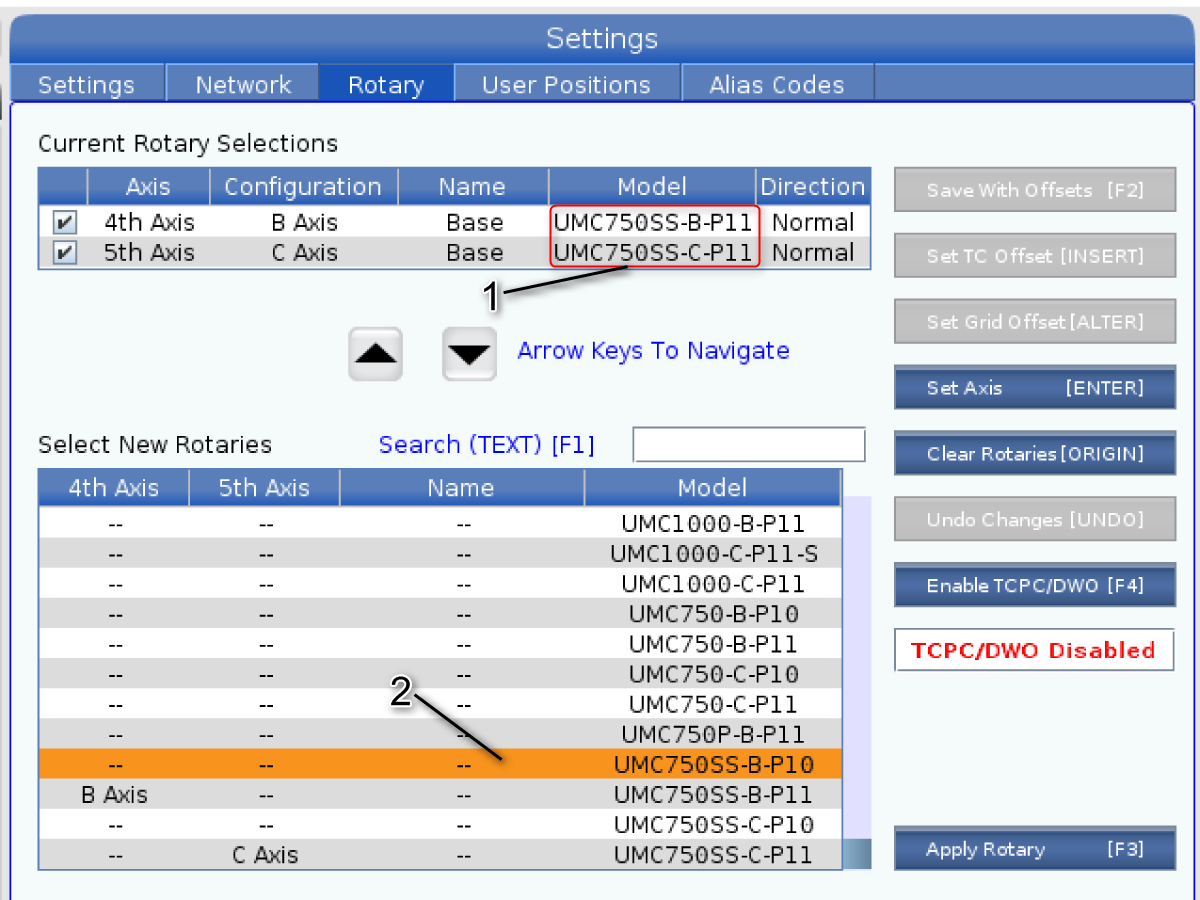Click Save With Offsets [F2] button
The width and height of the screenshot is (1200, 900).
click(1035, 190)
